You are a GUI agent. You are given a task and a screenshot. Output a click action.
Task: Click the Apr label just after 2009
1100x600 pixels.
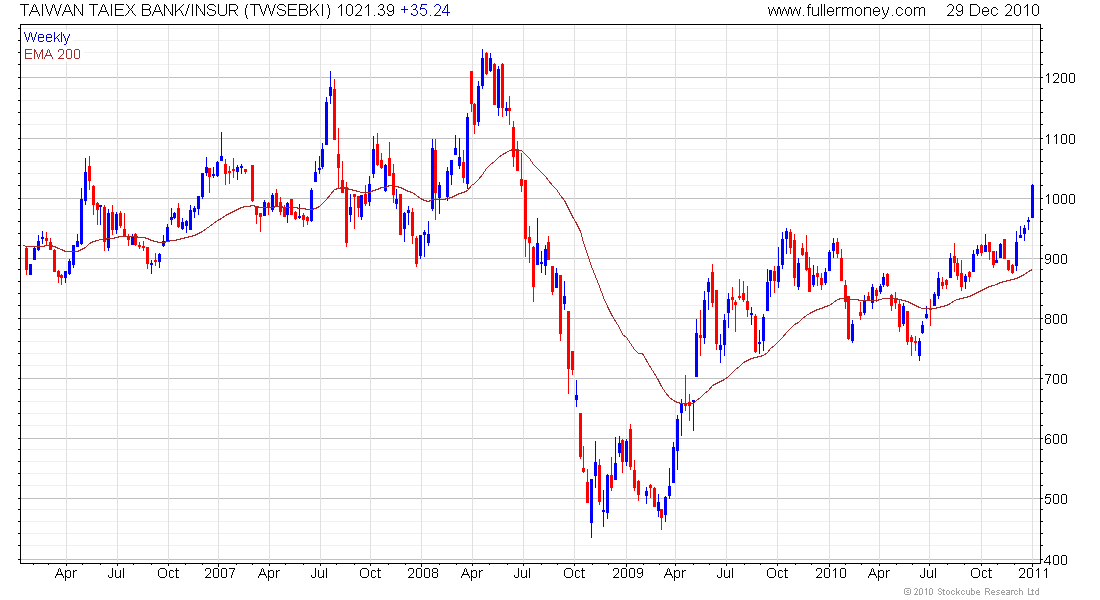[674, 573]
